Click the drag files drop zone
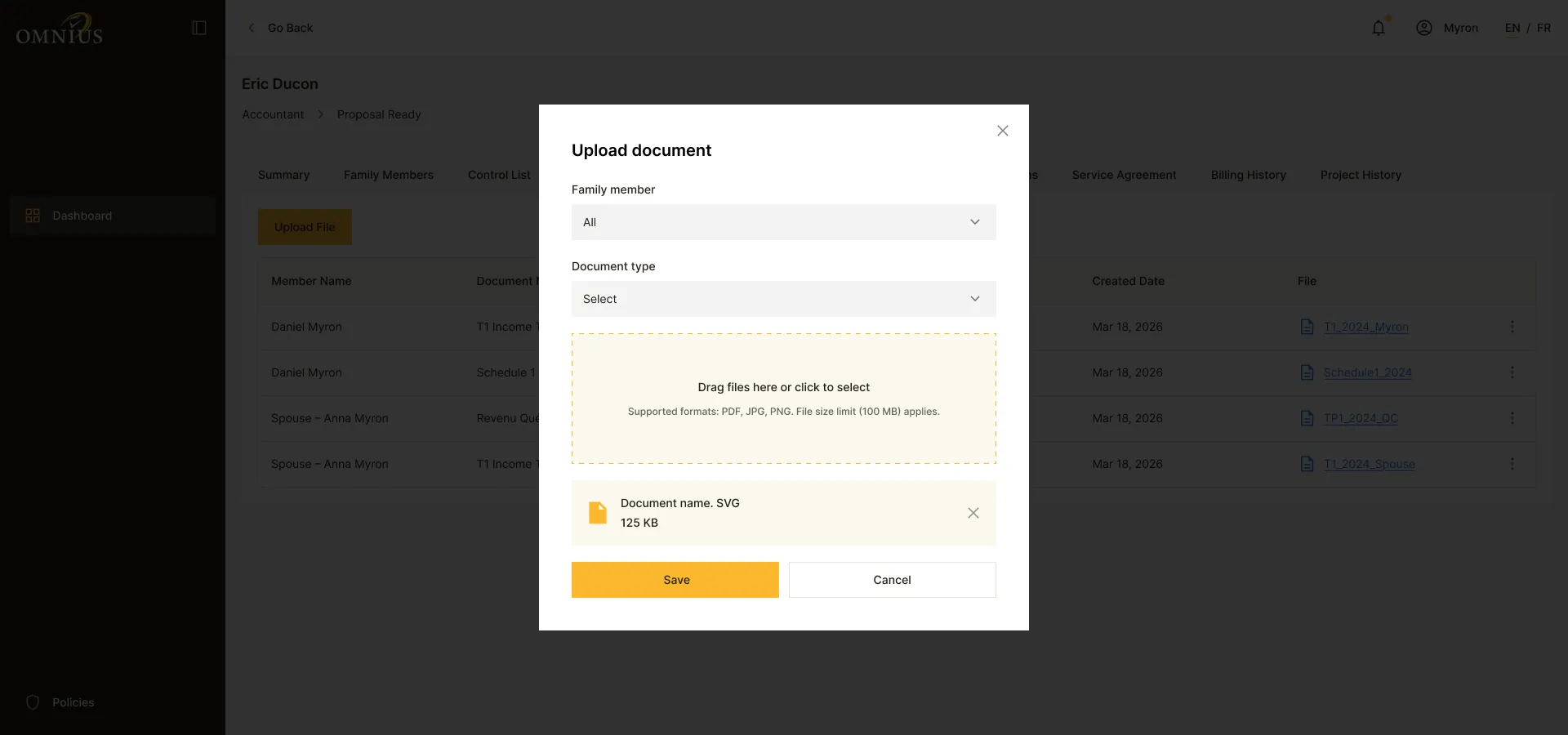 pyautogui.click(x=784, y=399)
